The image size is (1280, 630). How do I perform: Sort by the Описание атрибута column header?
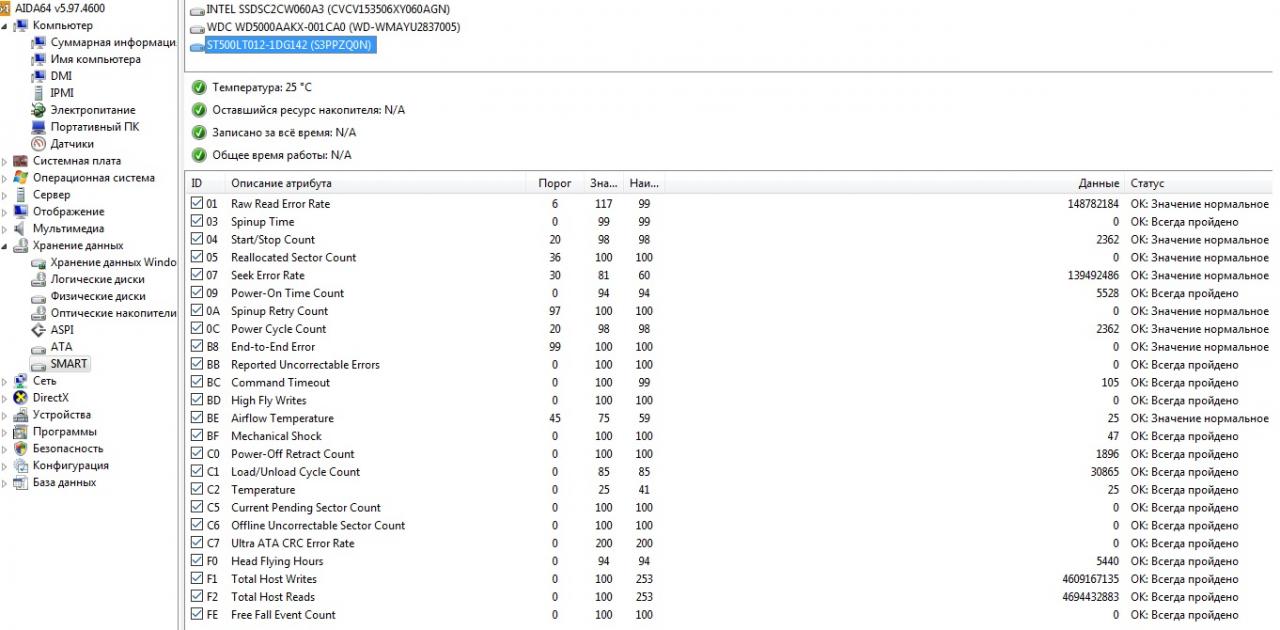point(281,184)
